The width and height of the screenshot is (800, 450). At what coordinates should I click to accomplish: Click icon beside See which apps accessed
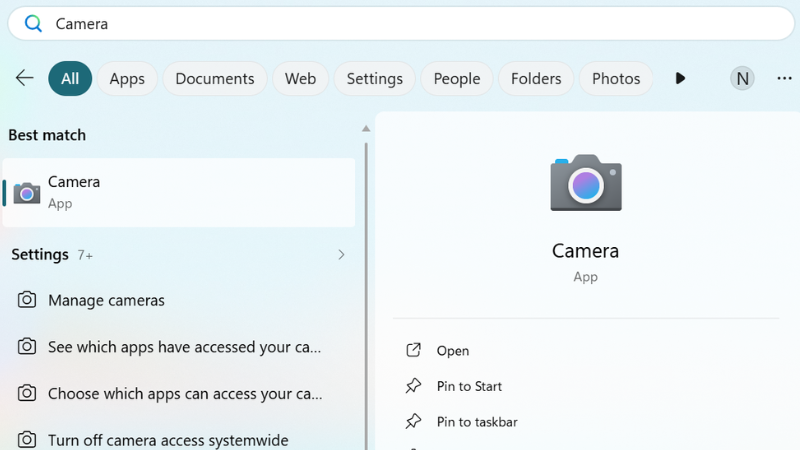(27, 346)
